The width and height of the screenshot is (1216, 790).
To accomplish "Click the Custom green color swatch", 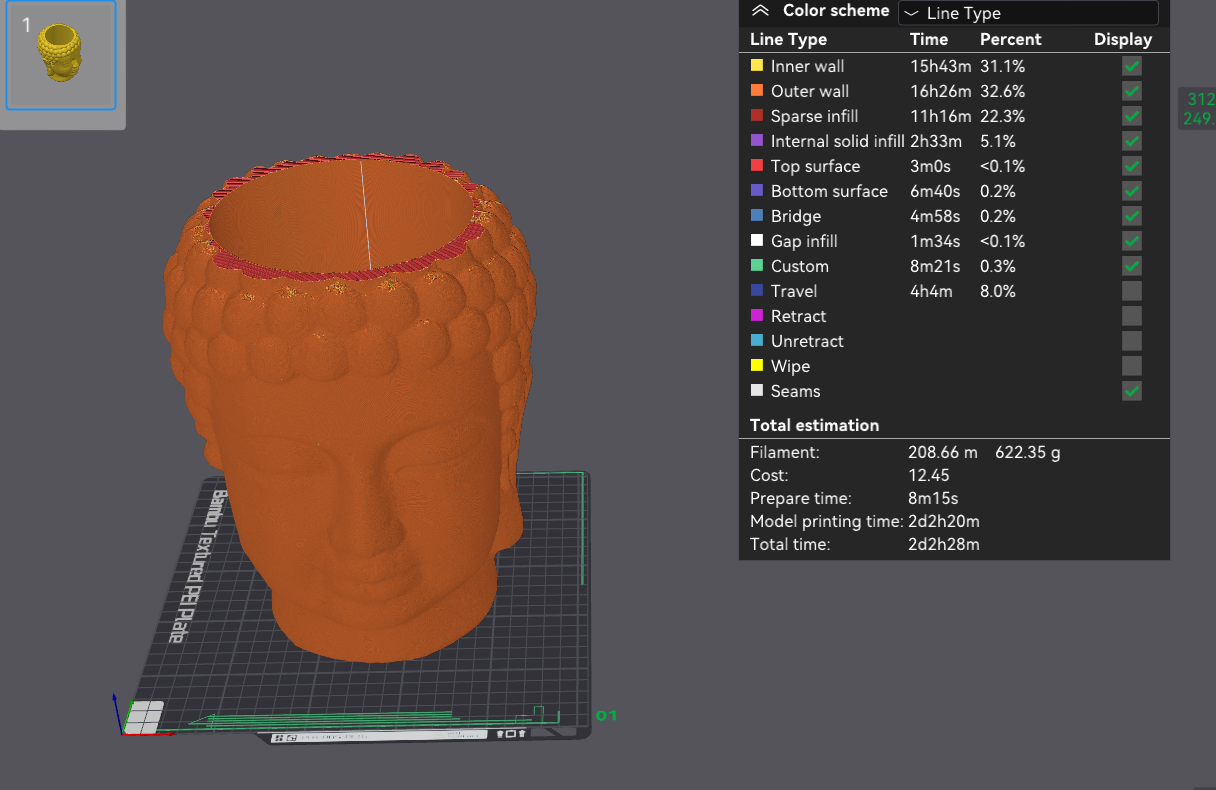I will pos(757,265).
